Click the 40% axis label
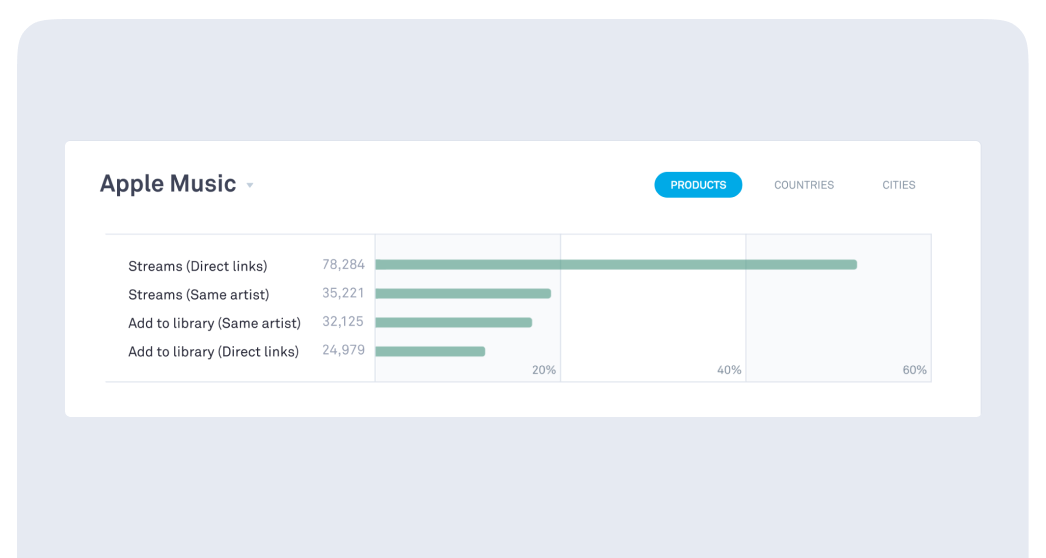1046x558 pixels. pyautogui.click(x=729, y=370)
